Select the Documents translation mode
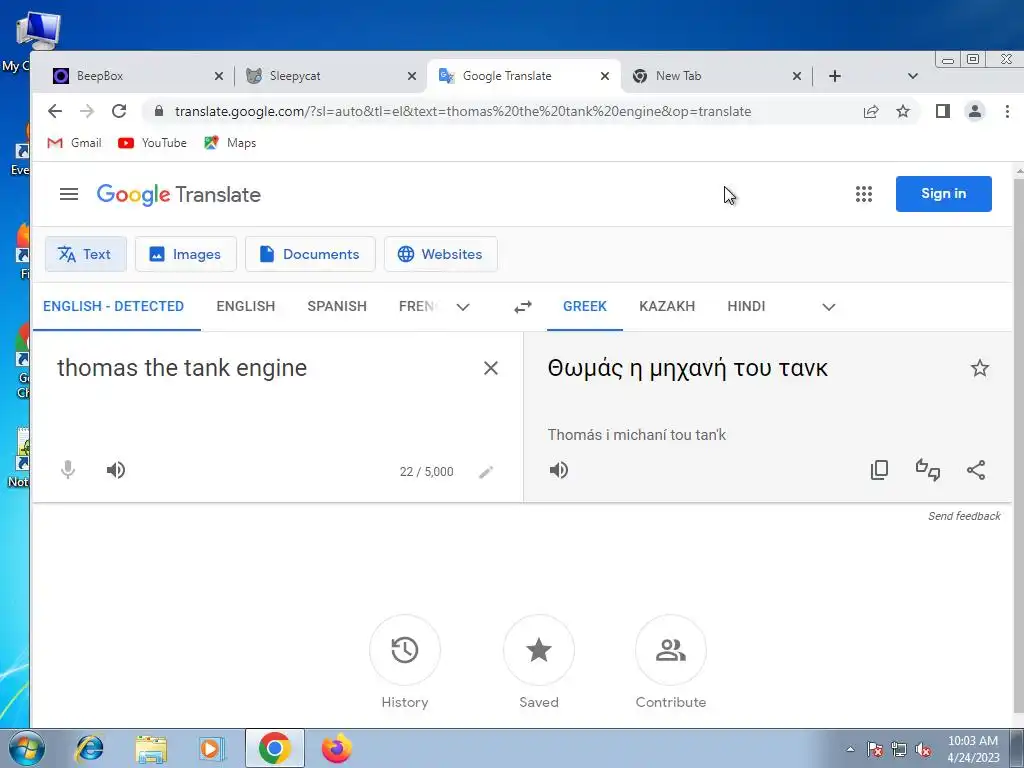This screenshot has width=1024, height=768. coord(310,254)
